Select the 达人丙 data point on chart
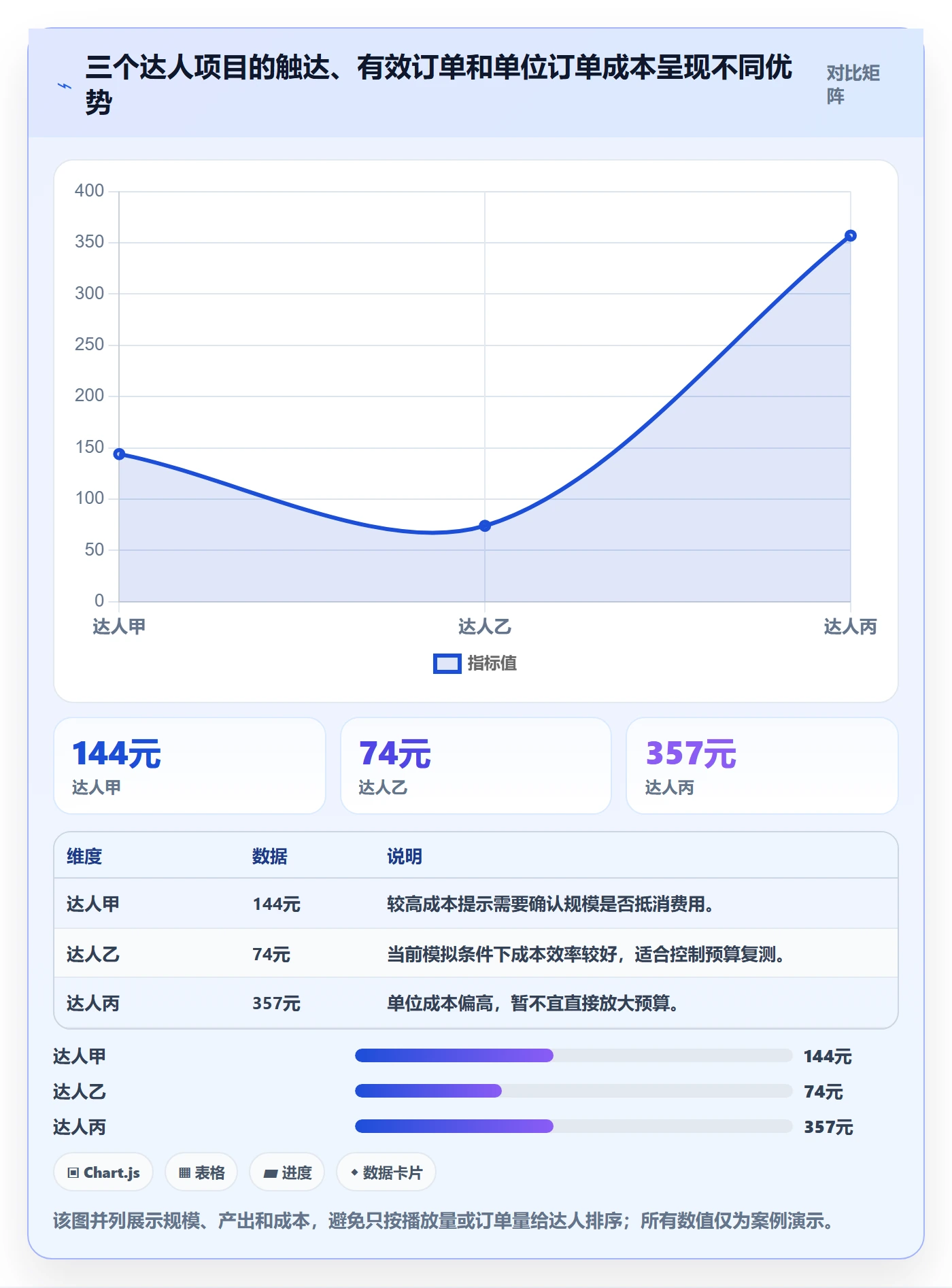 point(850,235)
